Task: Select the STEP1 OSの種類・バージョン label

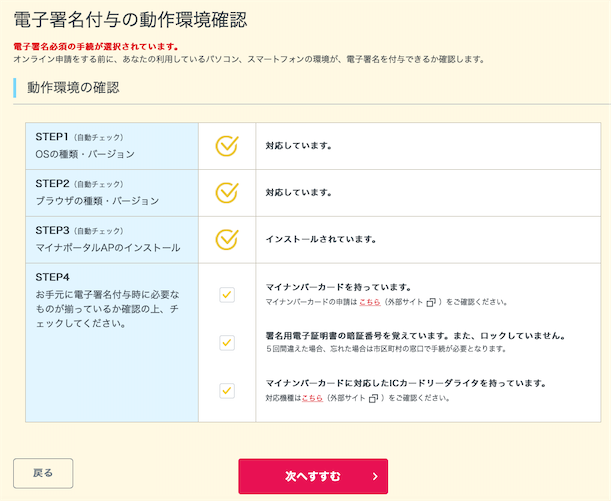Action: pyautogui.click(x=84, y=154)
